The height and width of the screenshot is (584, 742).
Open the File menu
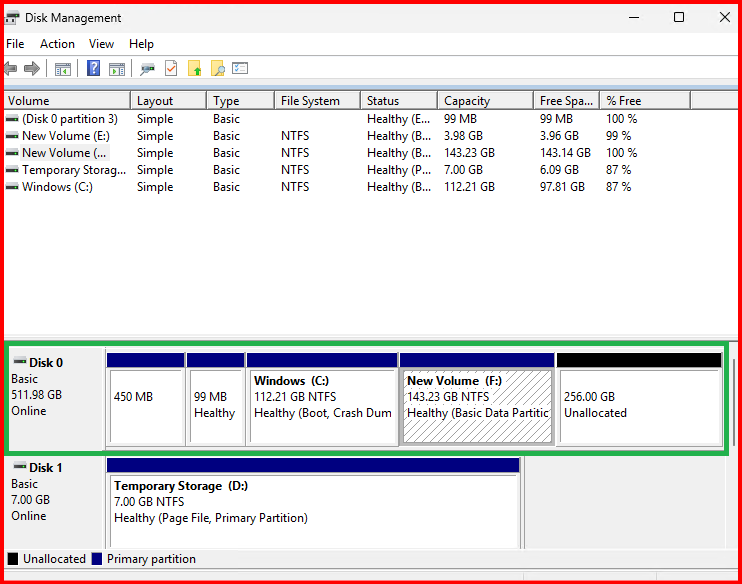(x=15, y=44)
